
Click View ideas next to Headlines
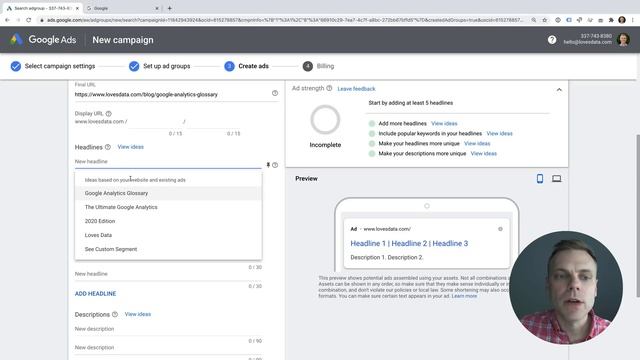(131, 147)
